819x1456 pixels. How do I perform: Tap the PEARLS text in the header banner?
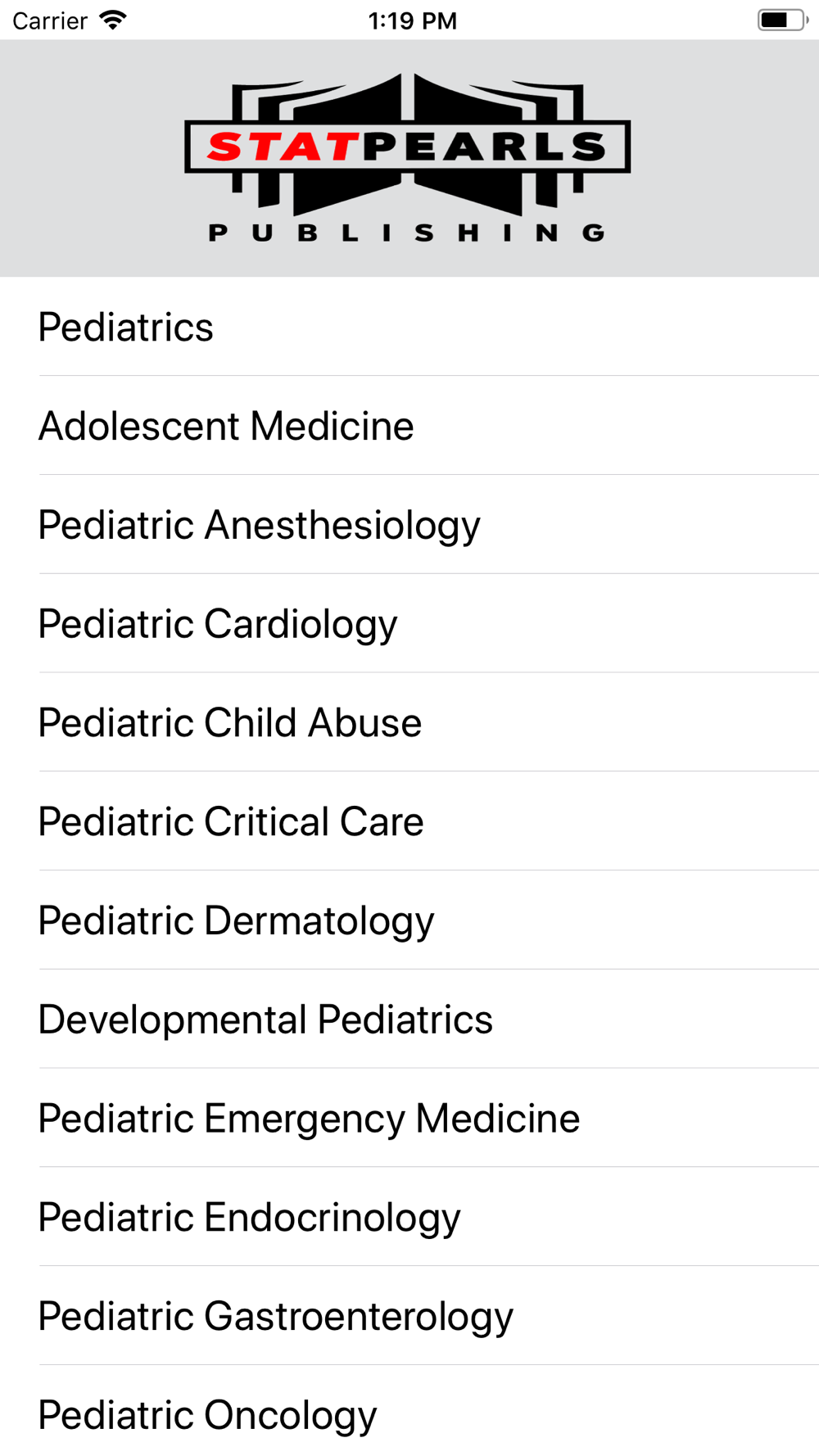pos(485,147)
